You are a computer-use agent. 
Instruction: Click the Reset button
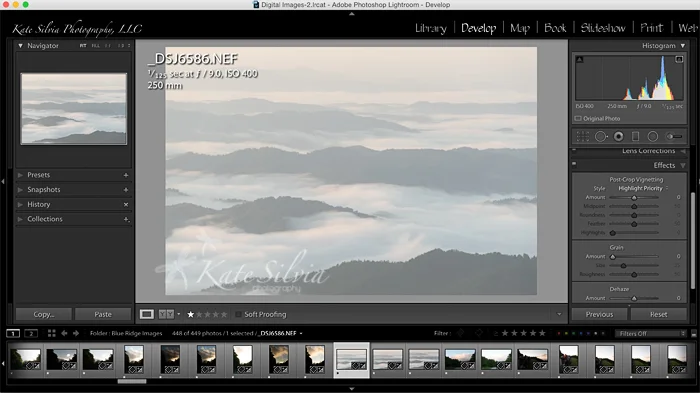tap(658, 314)
